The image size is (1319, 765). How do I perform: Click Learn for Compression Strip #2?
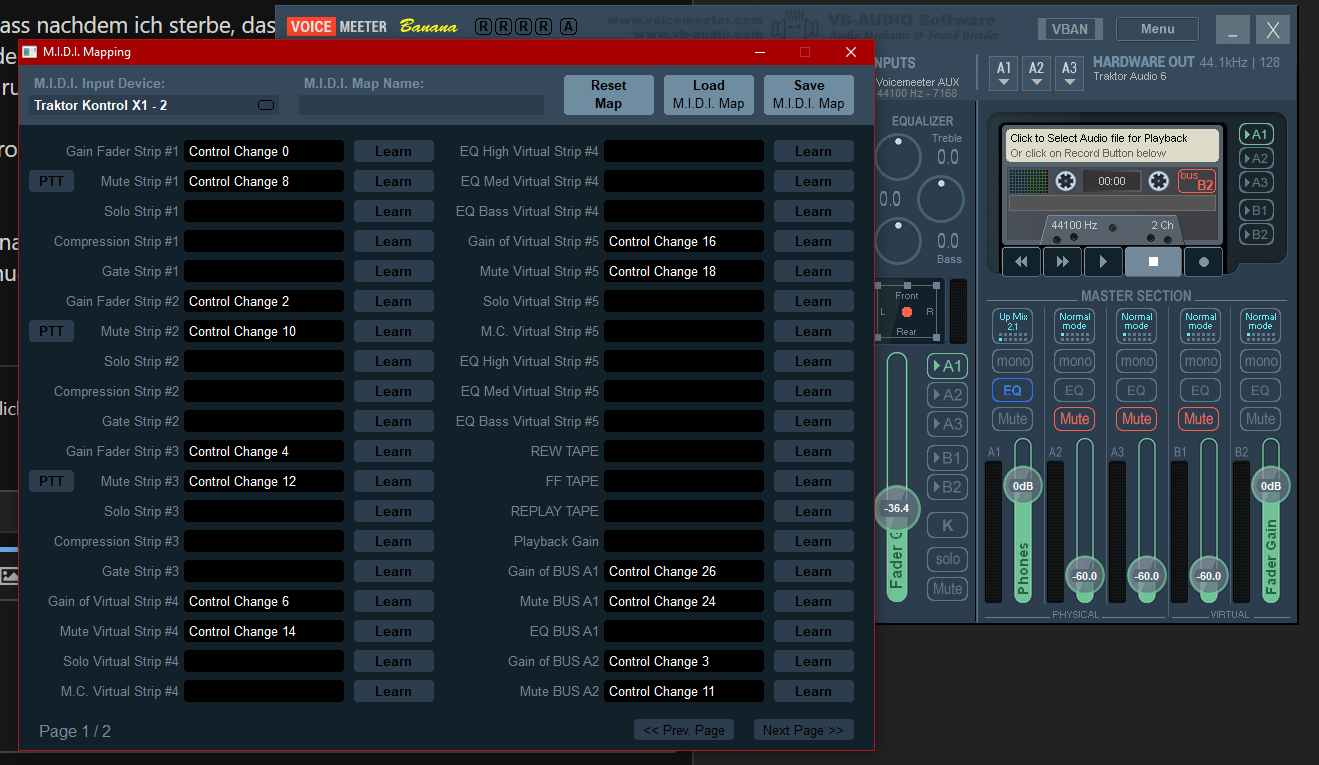[x=393, y=391]
